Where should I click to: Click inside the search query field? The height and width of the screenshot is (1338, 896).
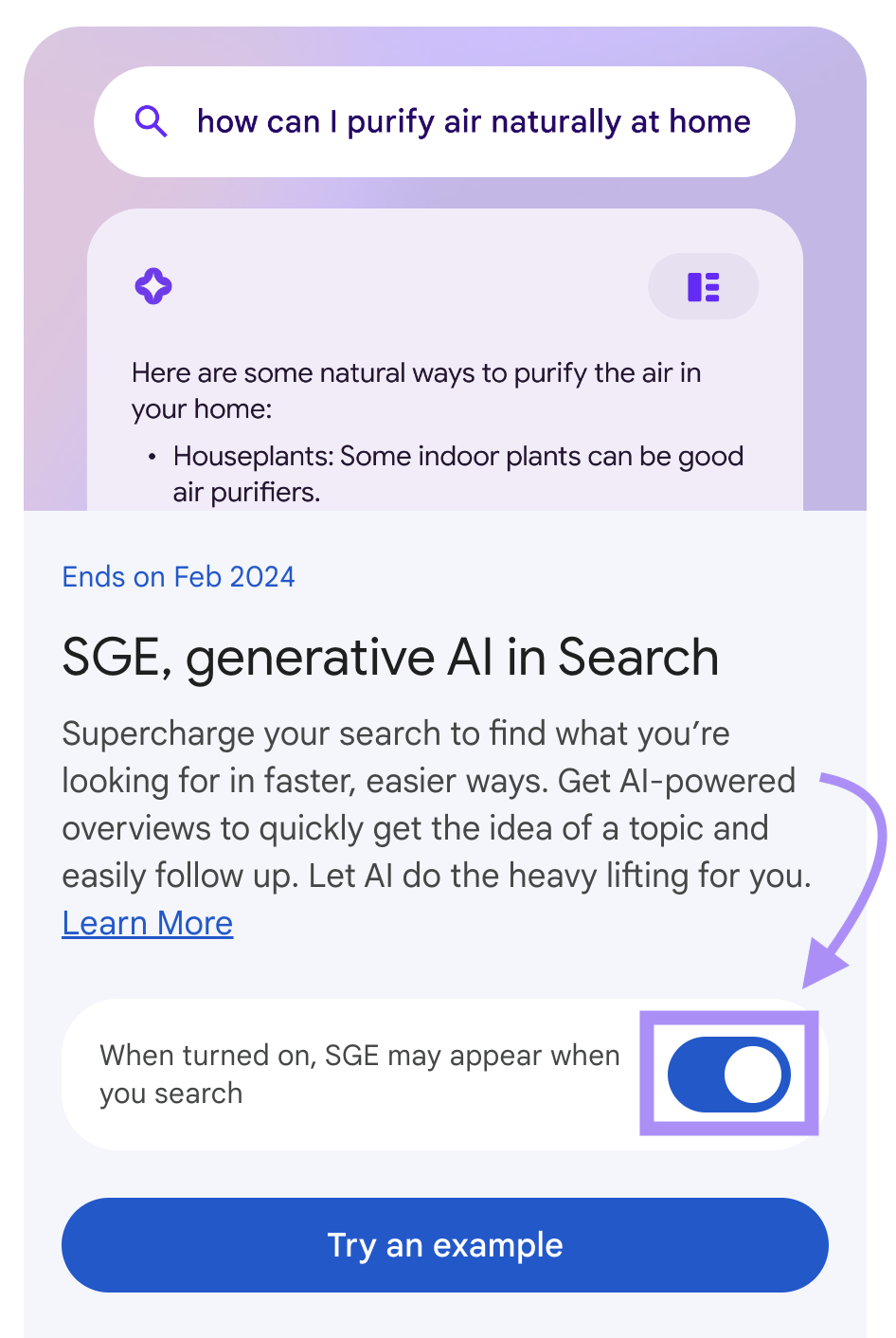point(474,121)
